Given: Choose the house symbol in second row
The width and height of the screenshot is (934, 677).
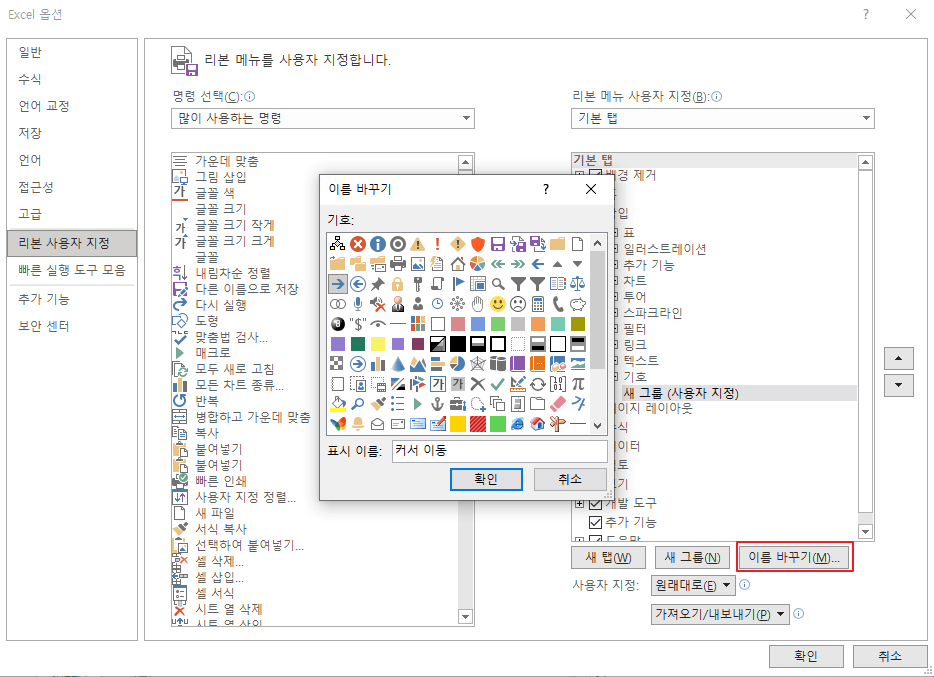Looking at the screenshot, I should 457,264.
